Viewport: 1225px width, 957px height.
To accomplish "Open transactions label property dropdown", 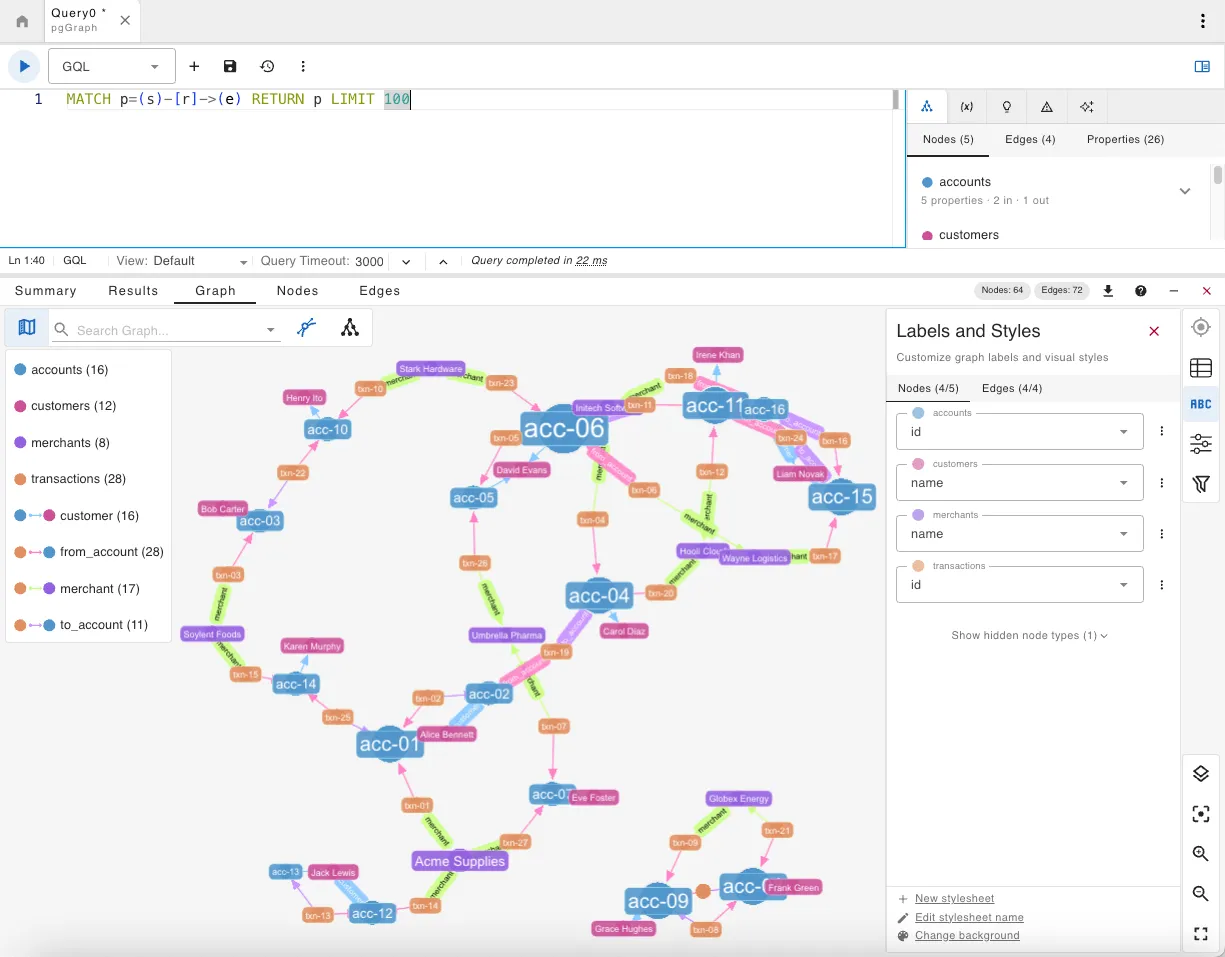I will pyautogui.click(x=1020, y=585).
